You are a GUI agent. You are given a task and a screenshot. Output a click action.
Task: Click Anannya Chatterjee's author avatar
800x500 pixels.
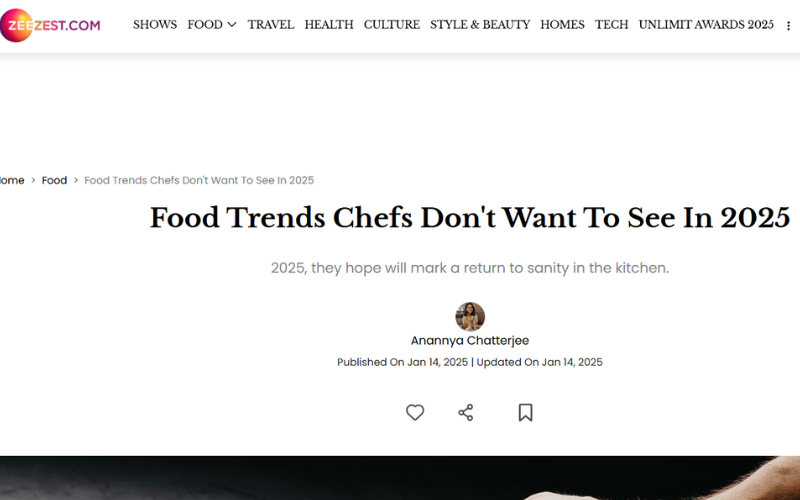pyautogui.click(x=470, y=317)
